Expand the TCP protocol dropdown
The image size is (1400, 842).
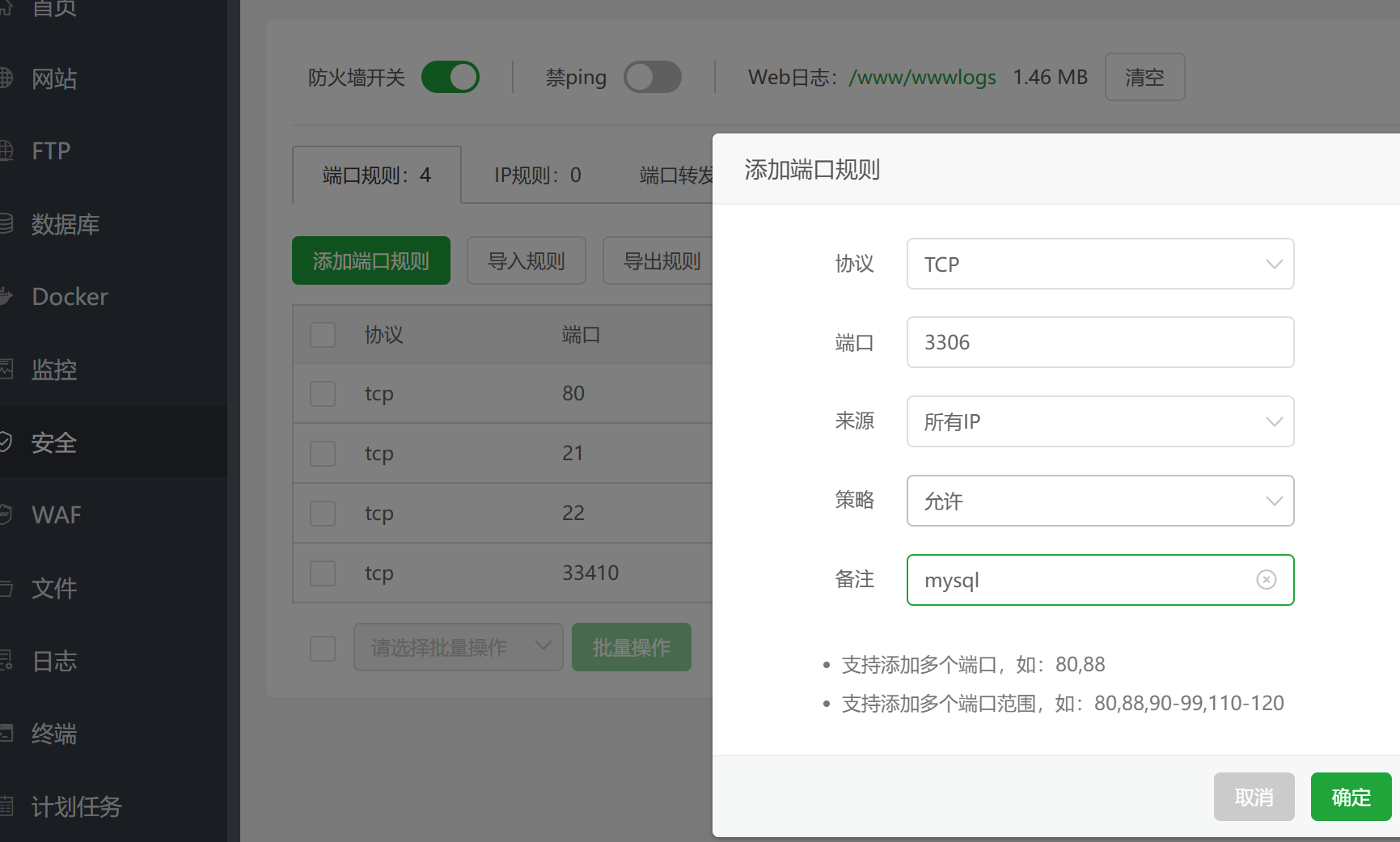point(1100,264)
